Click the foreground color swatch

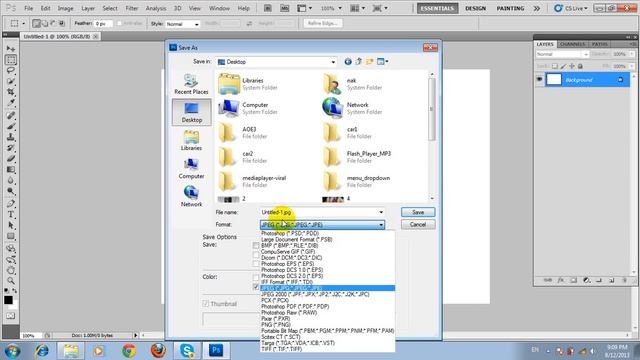coord(8,300)
